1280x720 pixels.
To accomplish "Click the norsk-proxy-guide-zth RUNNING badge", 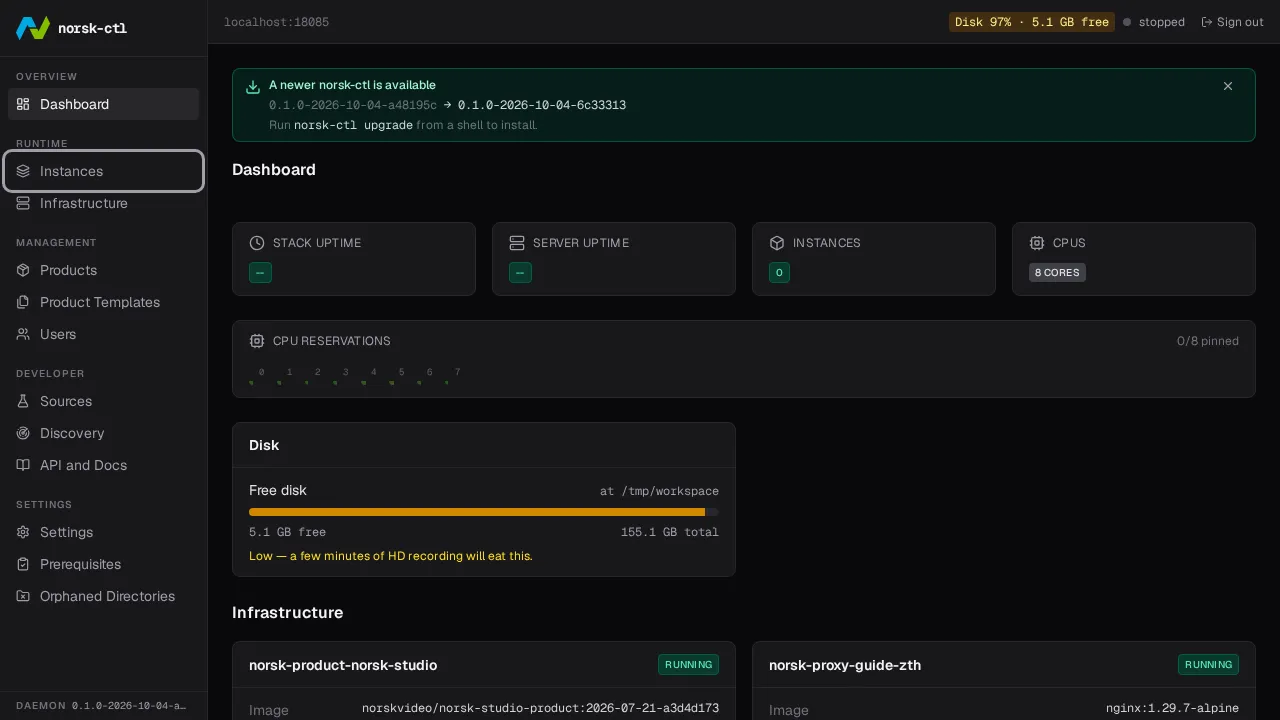I will tap(1208, 665).
